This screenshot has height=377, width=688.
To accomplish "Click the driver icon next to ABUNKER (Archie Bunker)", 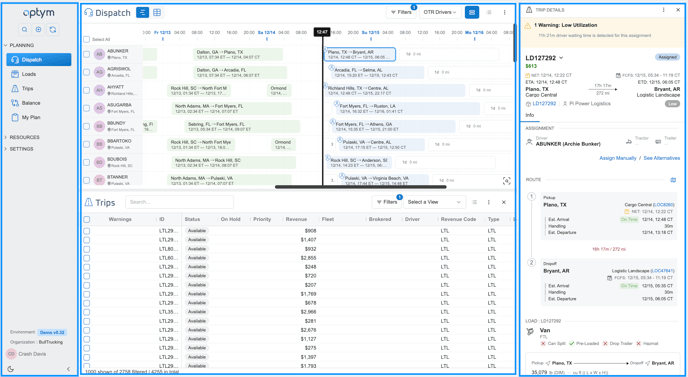I will (529, 141).
